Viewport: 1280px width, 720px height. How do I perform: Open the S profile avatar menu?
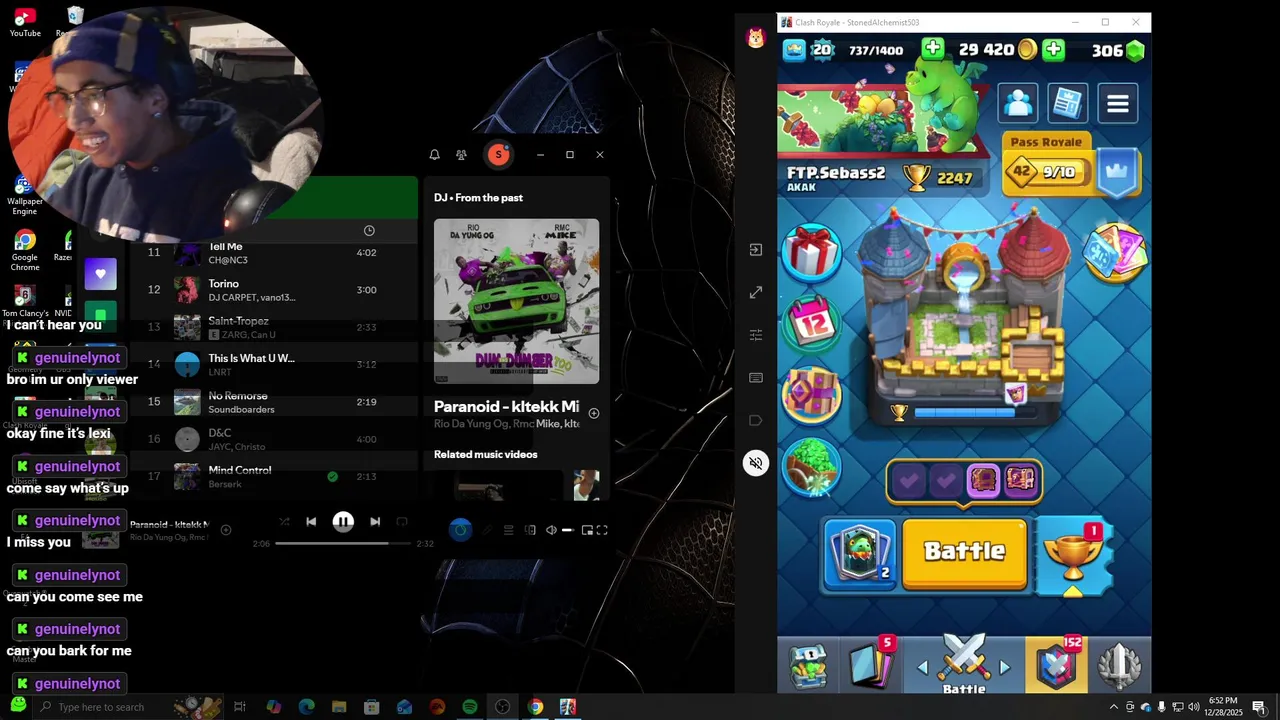[498, 155]
